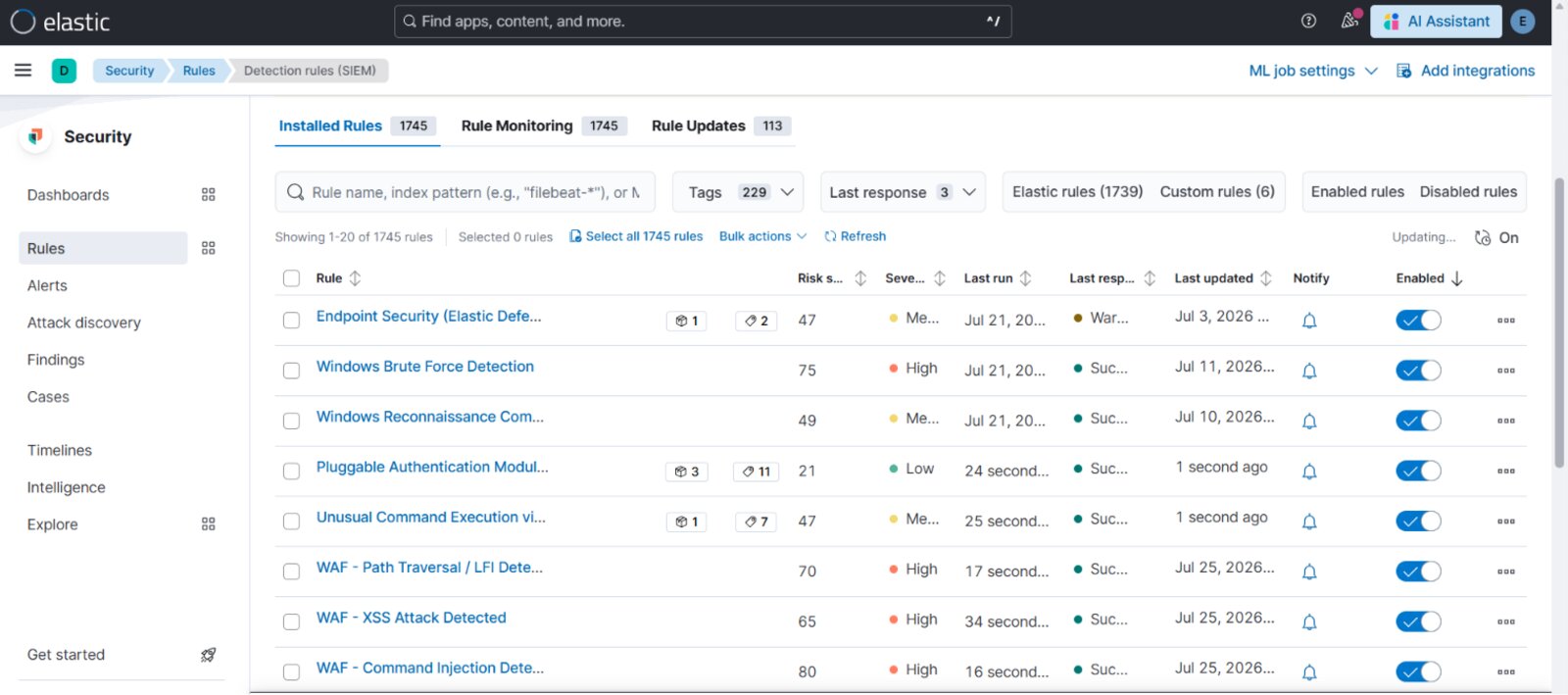Disable Pluggable Authentication Module rule toggle
This screenshot has width=1568, height=695.
coord(1418,471)
